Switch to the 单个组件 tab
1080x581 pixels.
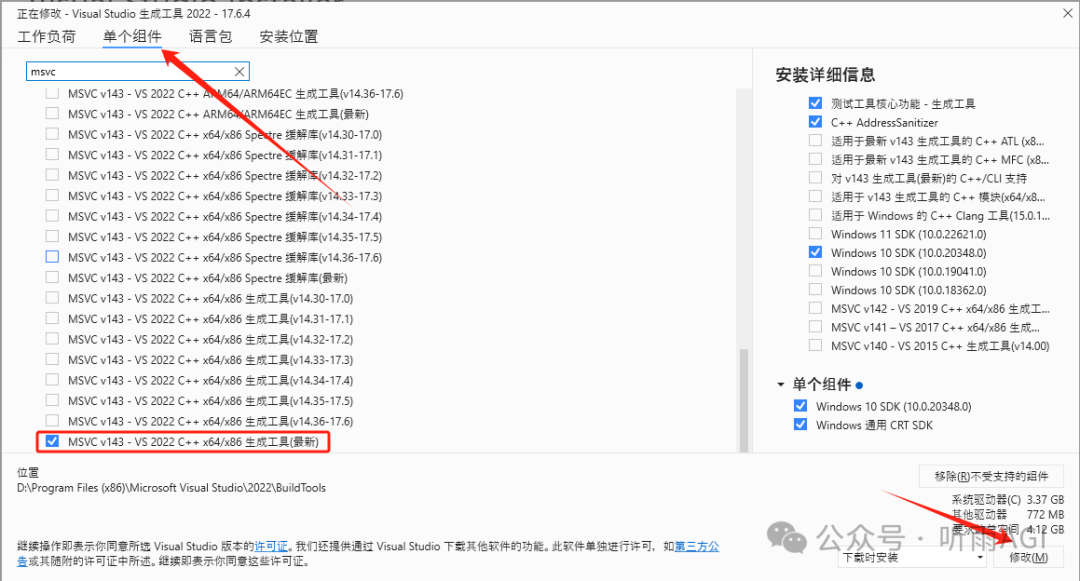132,36
